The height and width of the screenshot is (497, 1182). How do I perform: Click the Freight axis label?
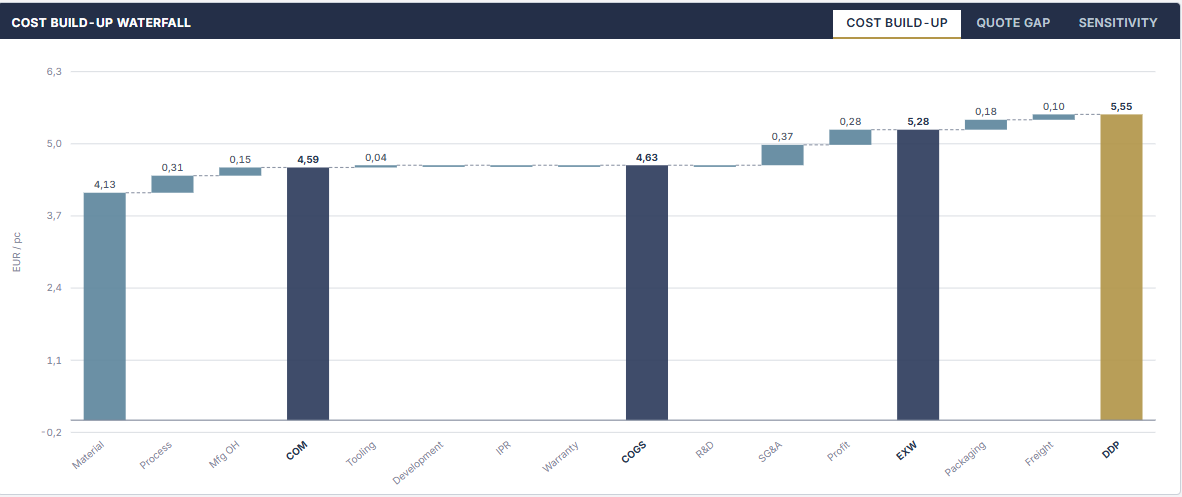(x=1039, y=453)
